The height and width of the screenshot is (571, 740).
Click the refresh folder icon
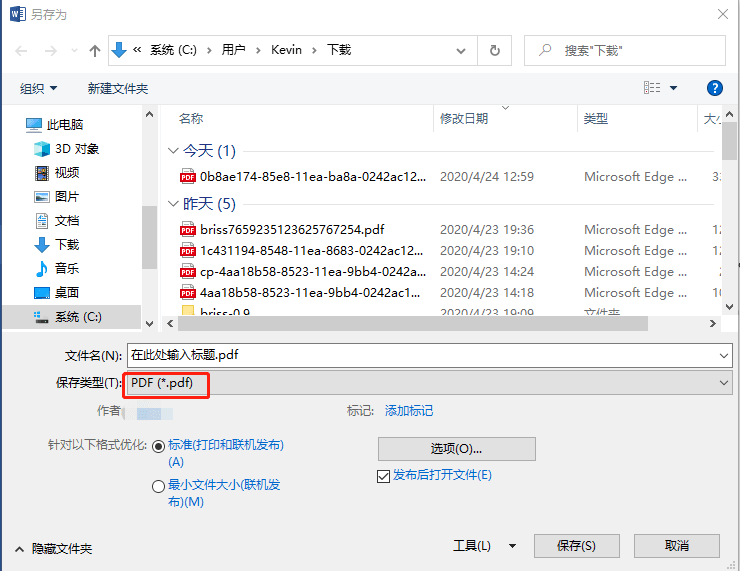click(494, 50)
